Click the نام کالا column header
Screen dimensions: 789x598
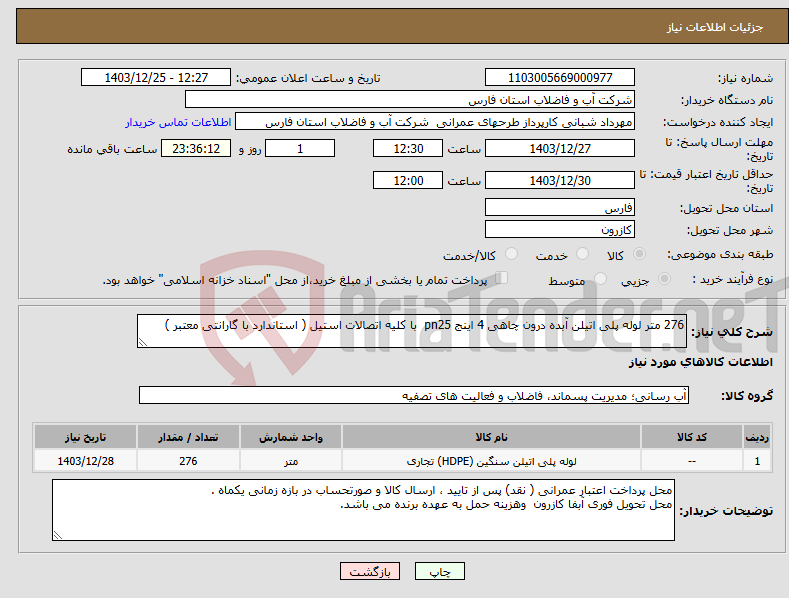coord(491,437)
